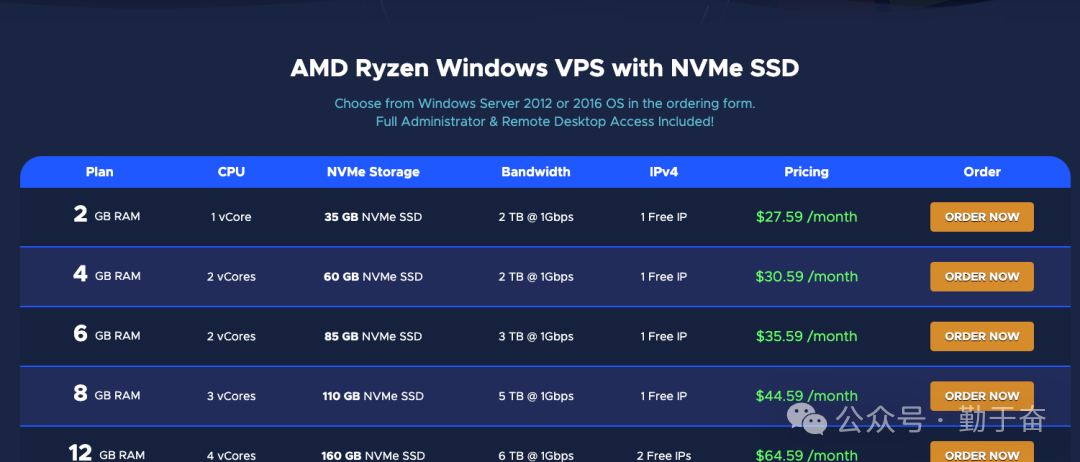Viewport: 1080px width, 462px height.
Task: Order the 6 GB RAM plan
Action: pyautogui.click(x=982, y=336)
